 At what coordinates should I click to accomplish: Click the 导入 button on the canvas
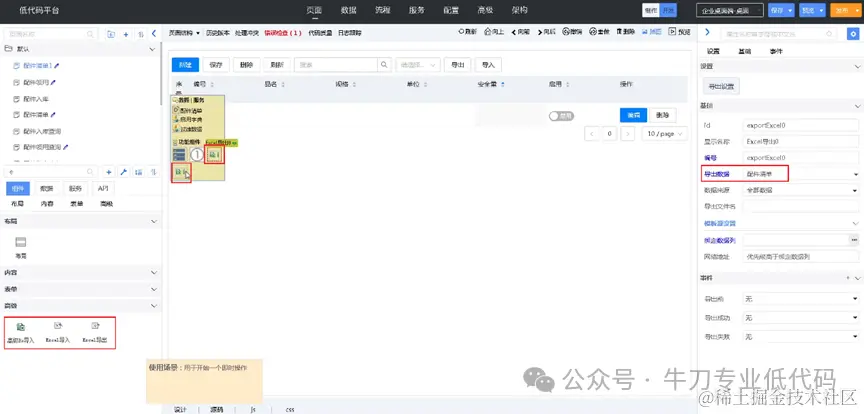[x=488, y=64]
